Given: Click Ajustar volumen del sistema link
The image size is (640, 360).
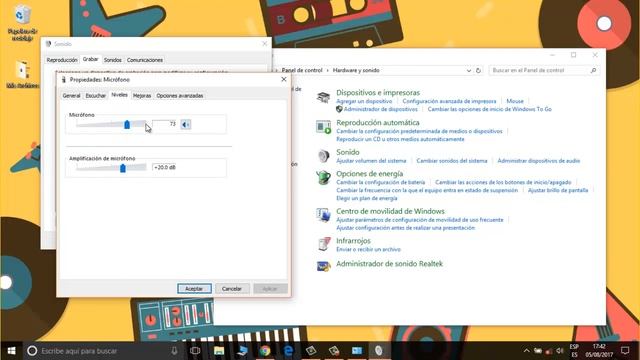Looking at the screenshot, I should coord(371,161).
